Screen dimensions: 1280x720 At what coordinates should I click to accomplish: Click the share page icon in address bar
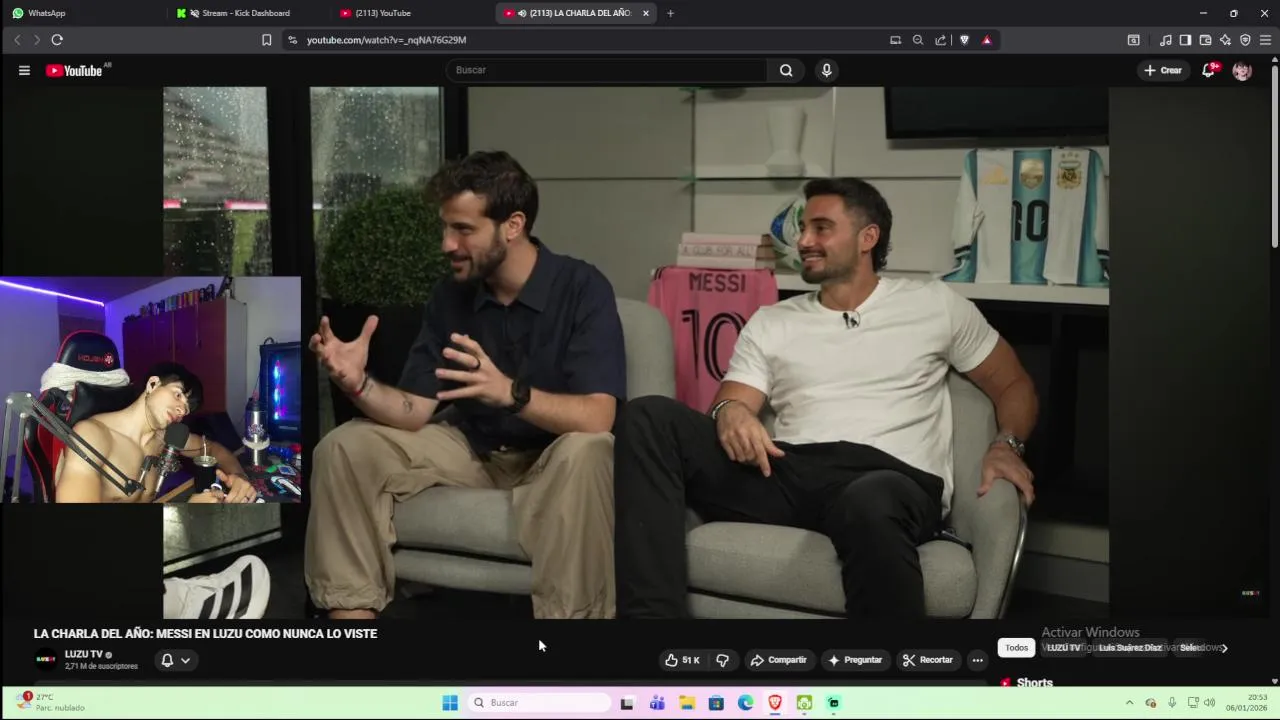[941, 40]
